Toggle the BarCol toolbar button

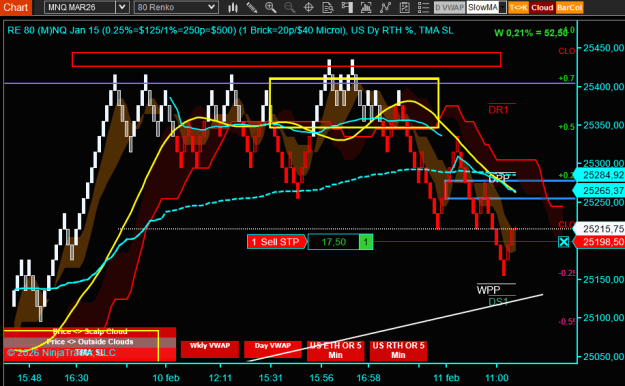coord(569,8)
